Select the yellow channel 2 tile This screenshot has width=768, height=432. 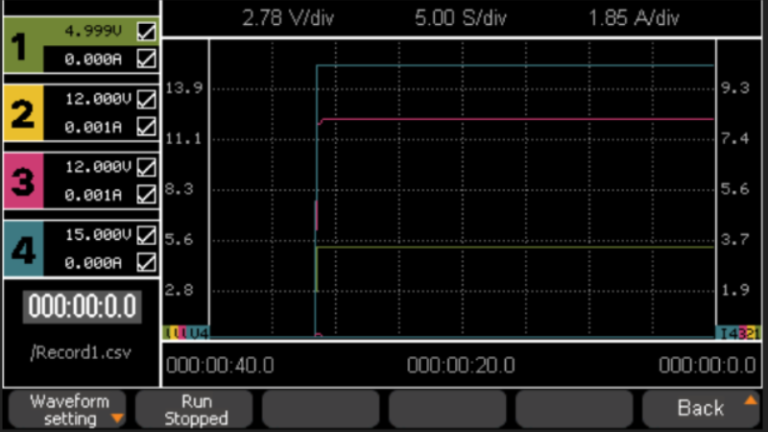coord(22,113)
